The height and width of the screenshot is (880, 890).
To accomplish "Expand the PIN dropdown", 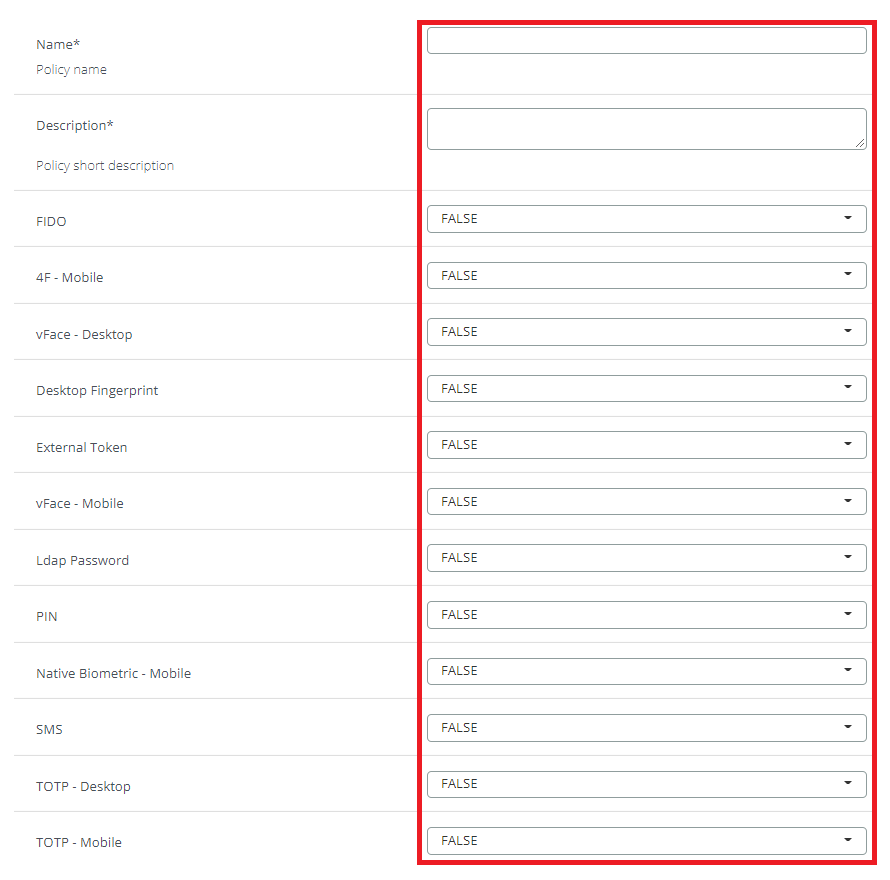I will tap(646, 615).
